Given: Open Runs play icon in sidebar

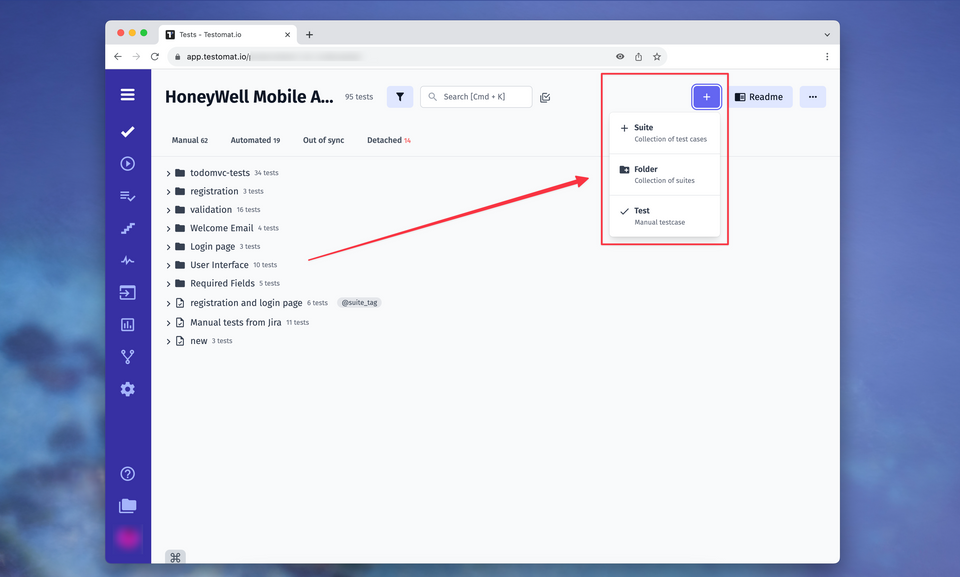Looking at the screenshot, I should tap(127, 164).
